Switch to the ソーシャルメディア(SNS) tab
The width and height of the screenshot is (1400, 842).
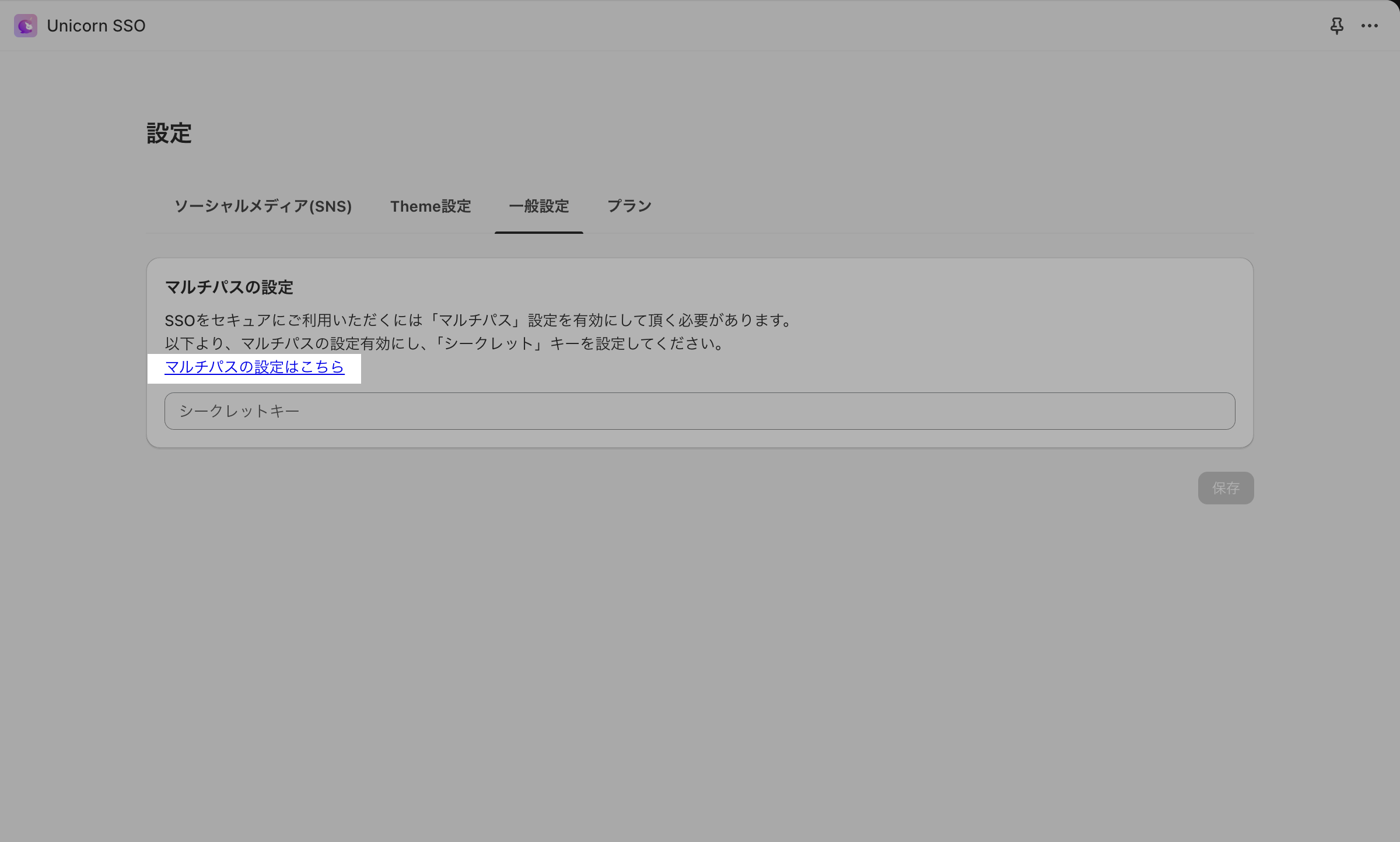(262, 206)
